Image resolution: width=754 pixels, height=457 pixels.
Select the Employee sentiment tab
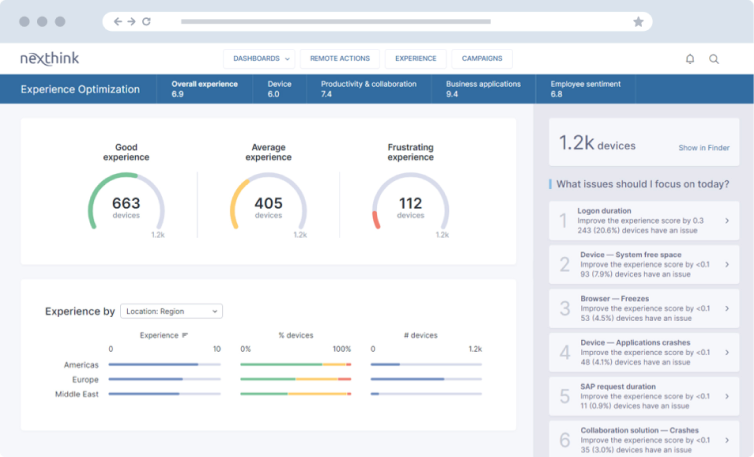[x=584, y=89]
